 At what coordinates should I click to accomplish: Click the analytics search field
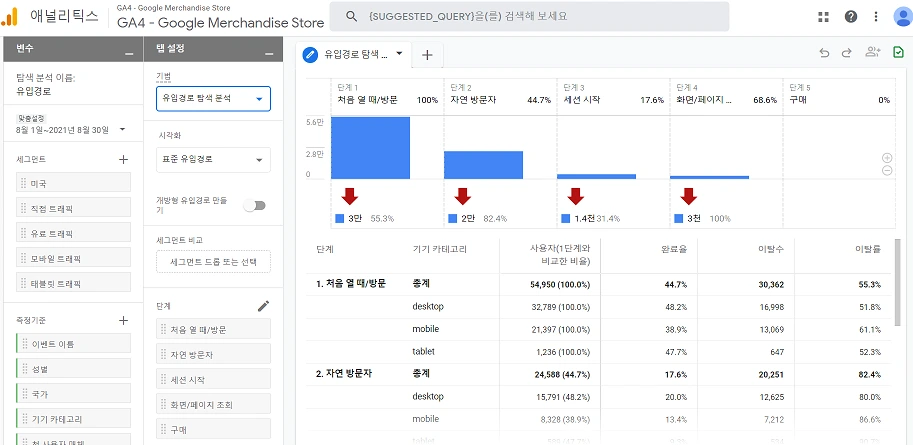click(x=529, y=16)
